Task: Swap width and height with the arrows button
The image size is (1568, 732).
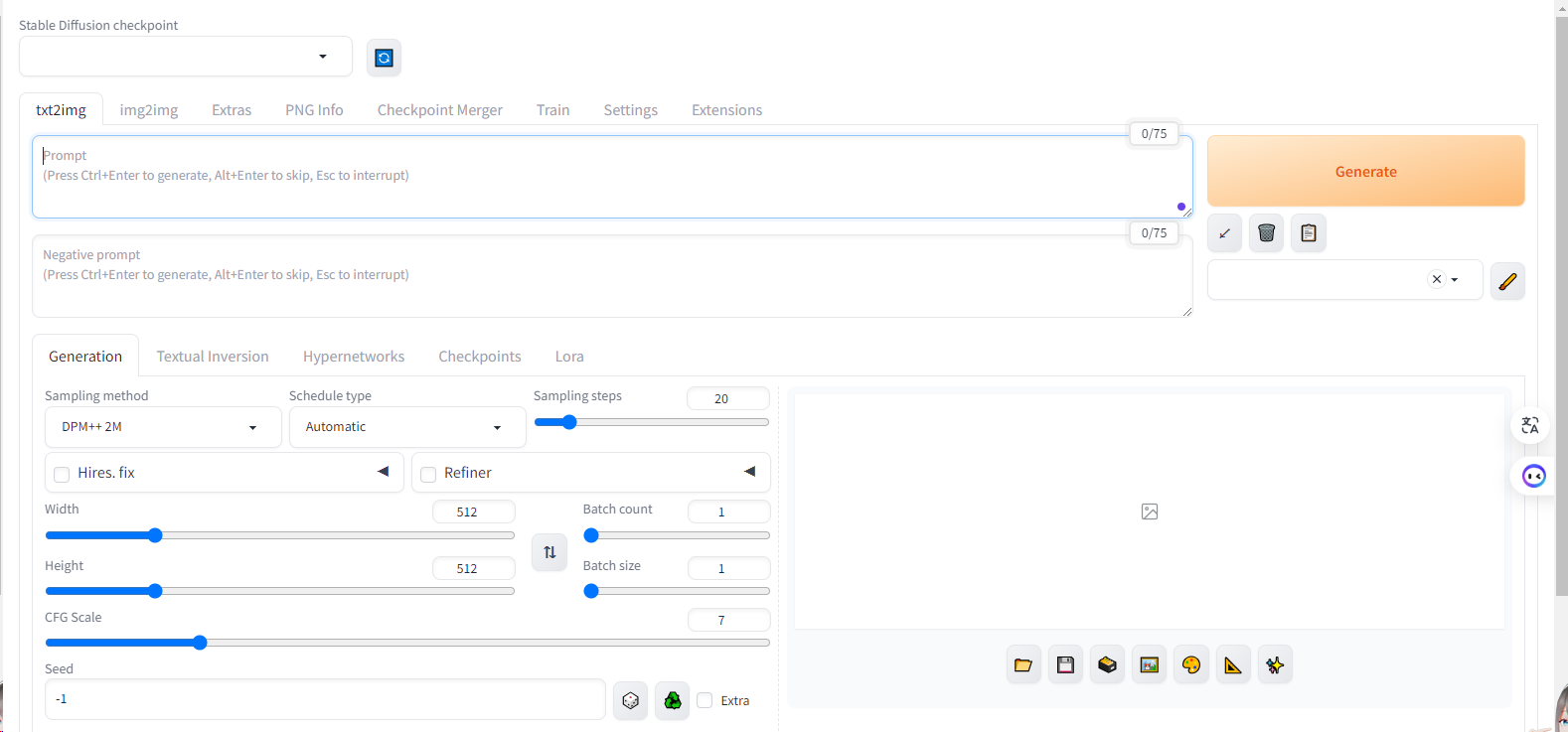Action: click(549, 552)
